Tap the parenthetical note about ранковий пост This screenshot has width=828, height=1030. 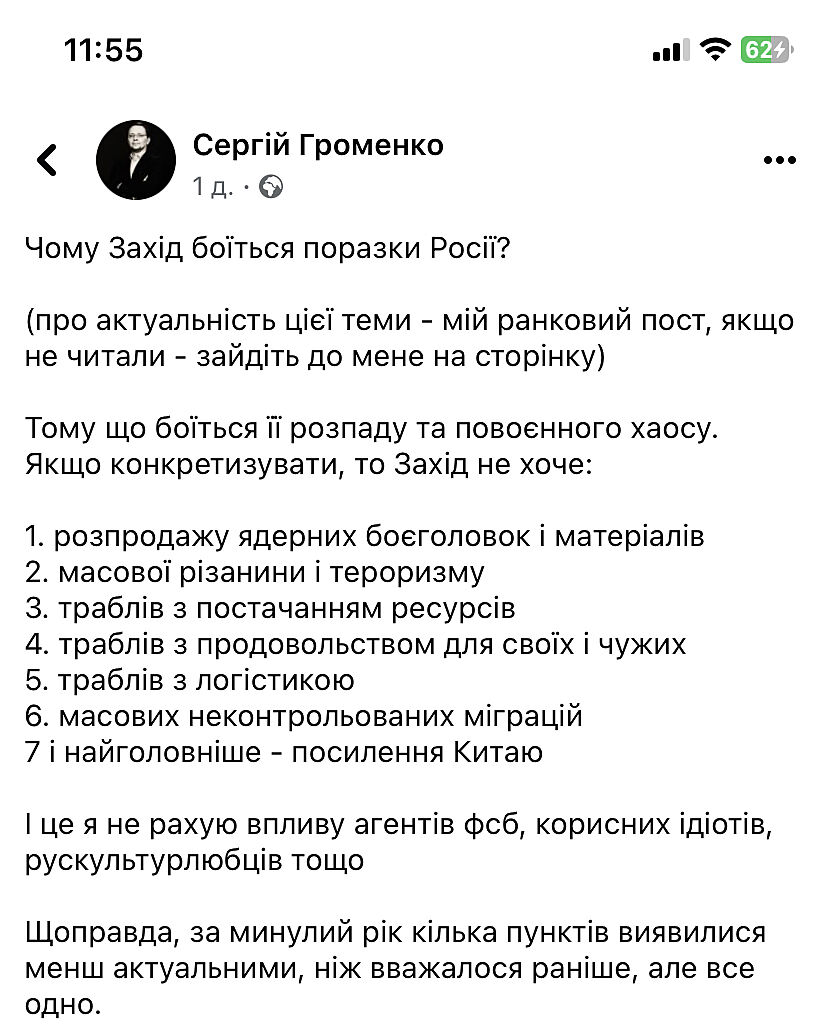[x=410, y=339]
